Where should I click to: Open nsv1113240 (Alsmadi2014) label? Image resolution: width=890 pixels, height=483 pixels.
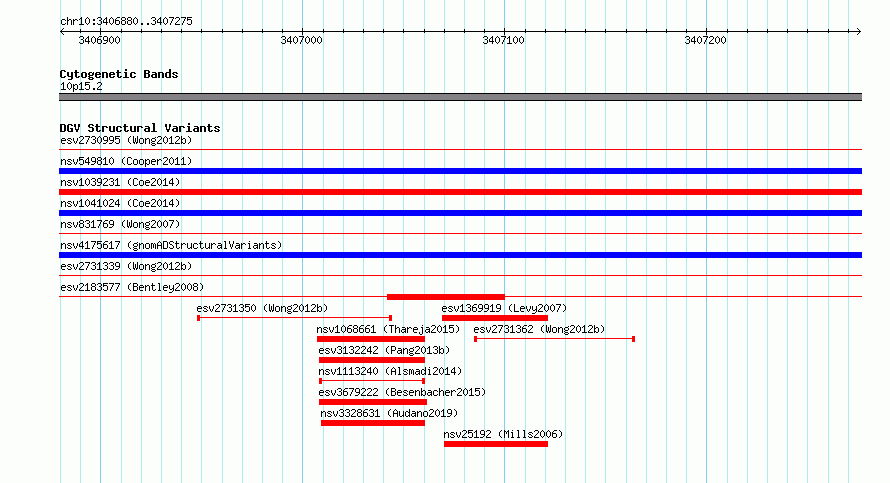[x=390, y=371]
